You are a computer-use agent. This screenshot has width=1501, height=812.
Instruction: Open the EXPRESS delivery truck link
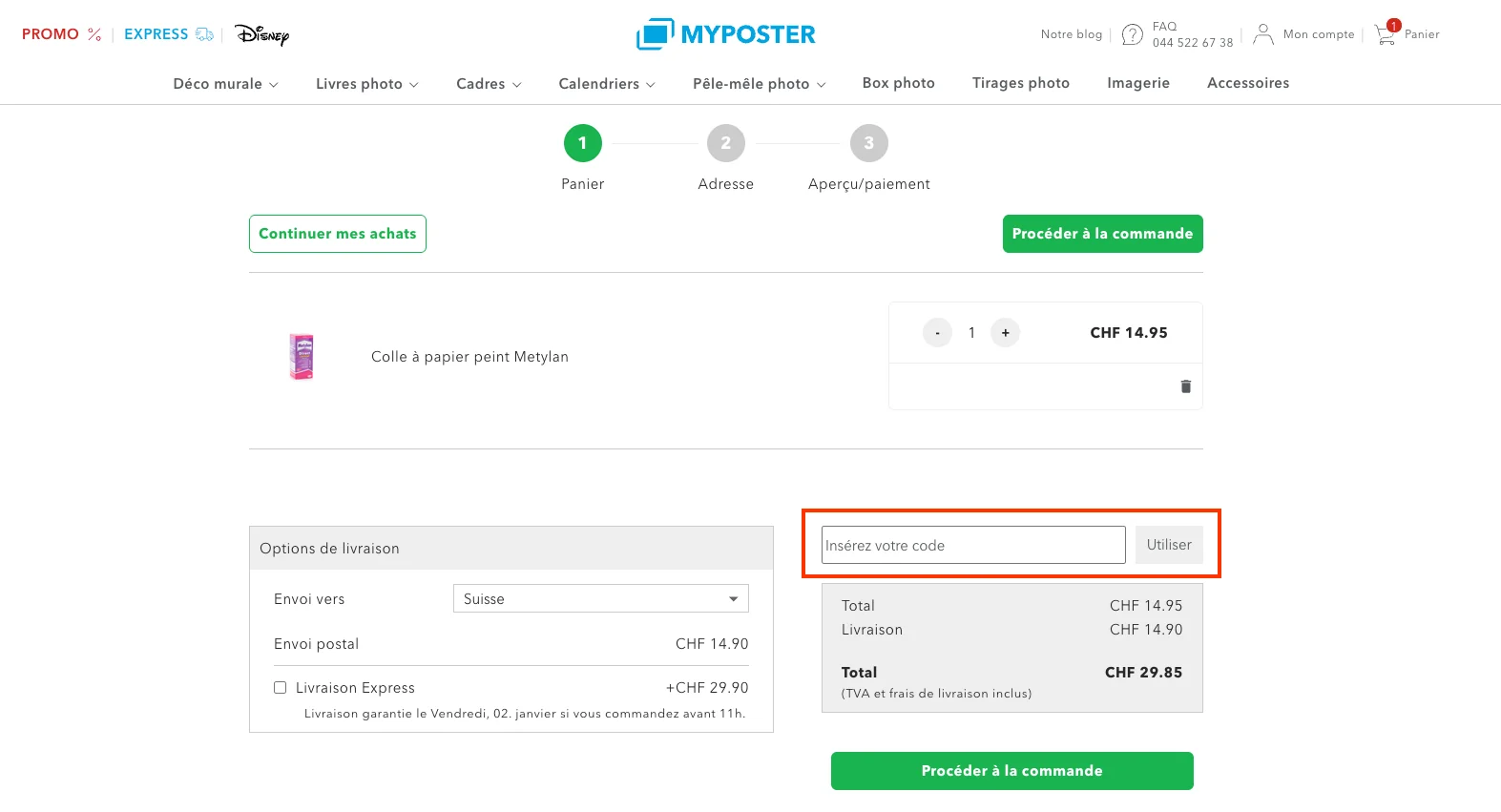204,34
